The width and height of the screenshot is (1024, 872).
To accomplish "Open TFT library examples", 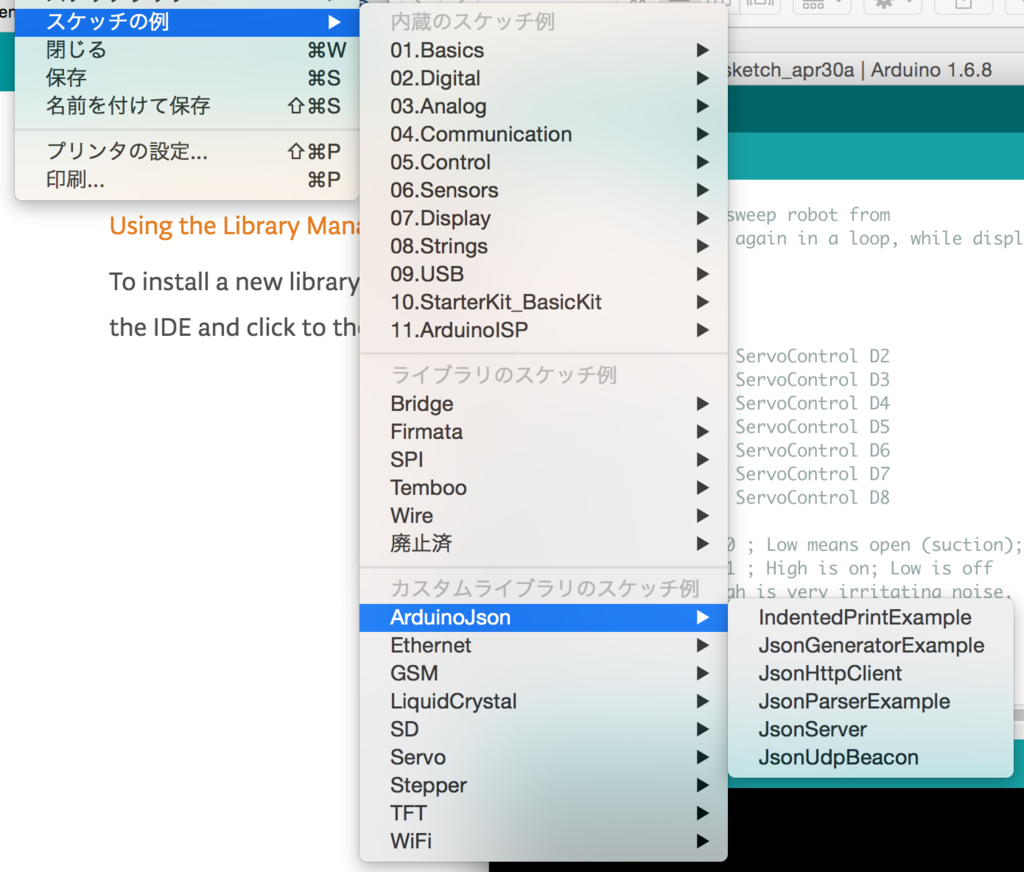I will 543,813.
